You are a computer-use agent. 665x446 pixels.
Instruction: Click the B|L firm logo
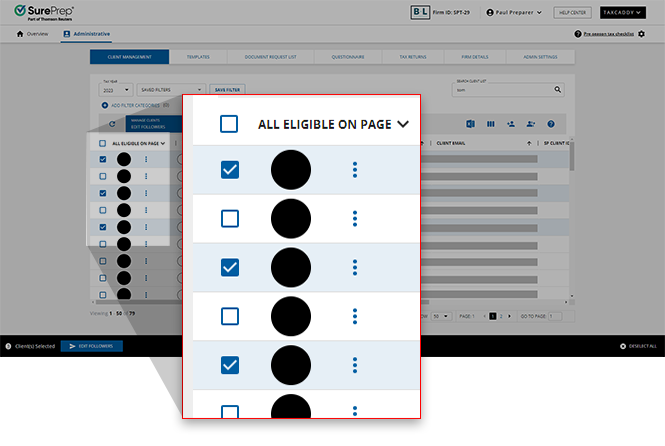point(420,12)
